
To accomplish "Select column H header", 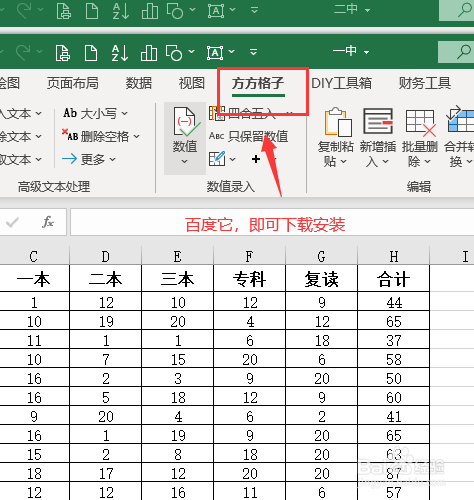I will [x=394, y=256].
